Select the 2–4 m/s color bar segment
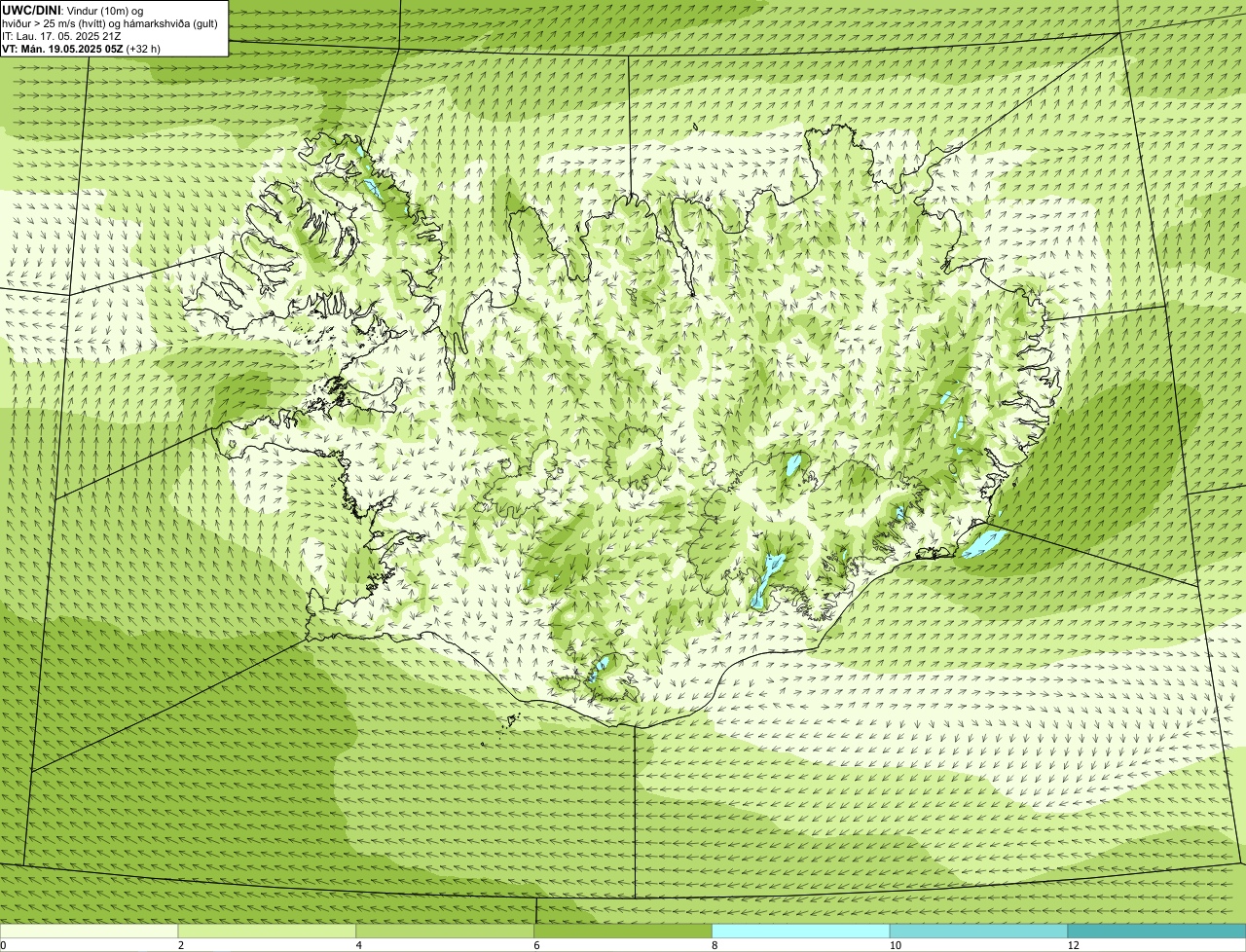Viewport: 1246px width, 952px height. (x=268, y=932)
